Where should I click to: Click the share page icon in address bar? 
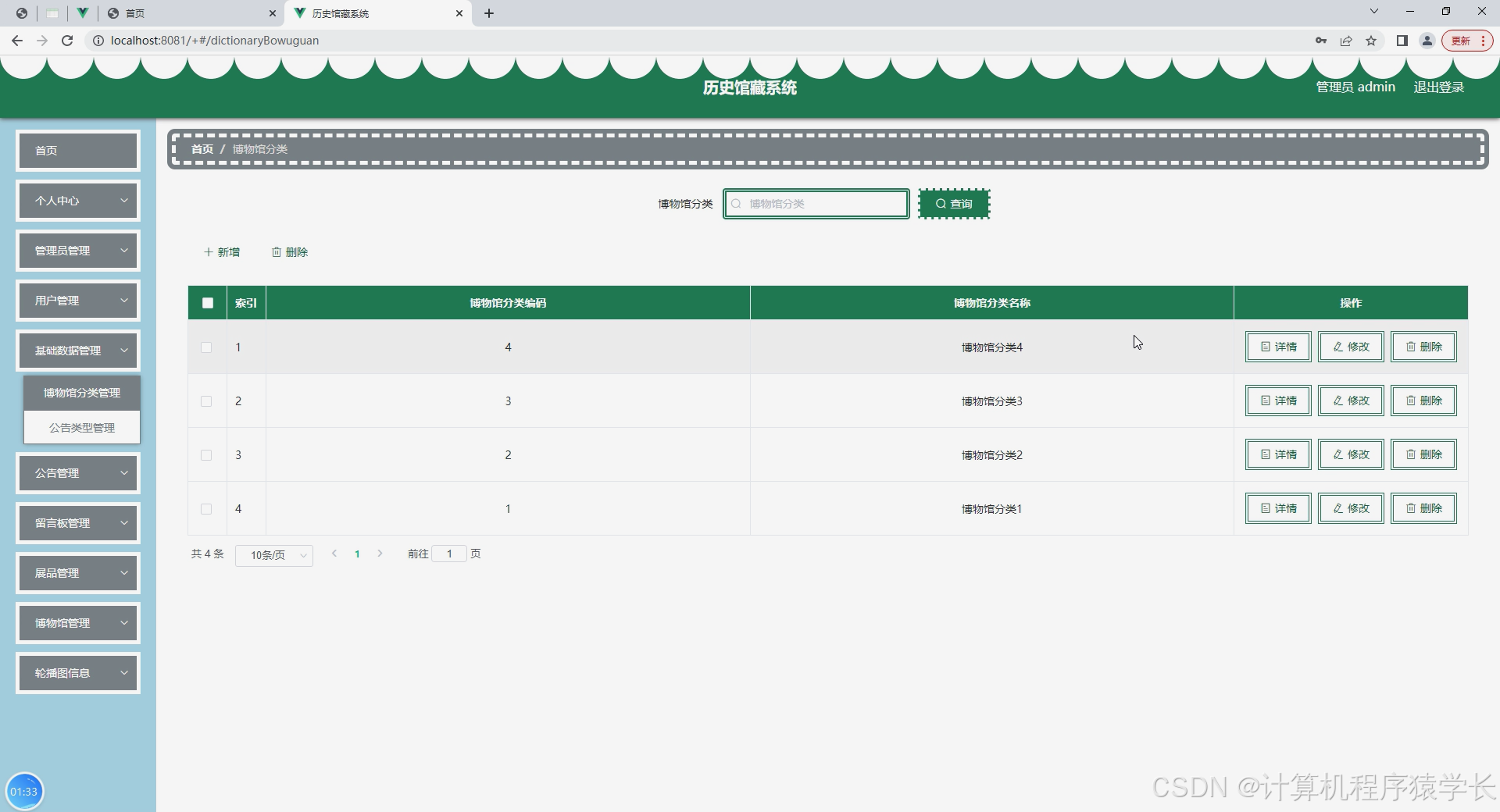pos(1346,41)
